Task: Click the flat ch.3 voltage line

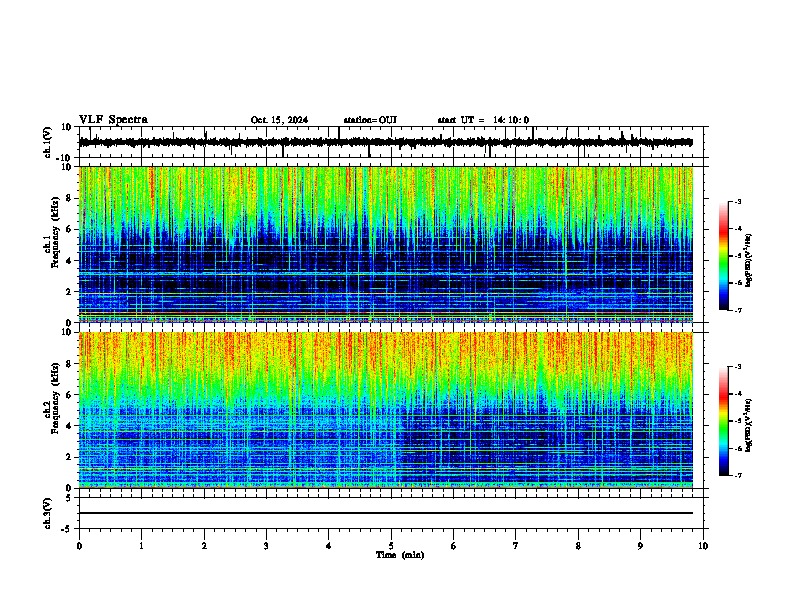Action: [x=385, y=513]
